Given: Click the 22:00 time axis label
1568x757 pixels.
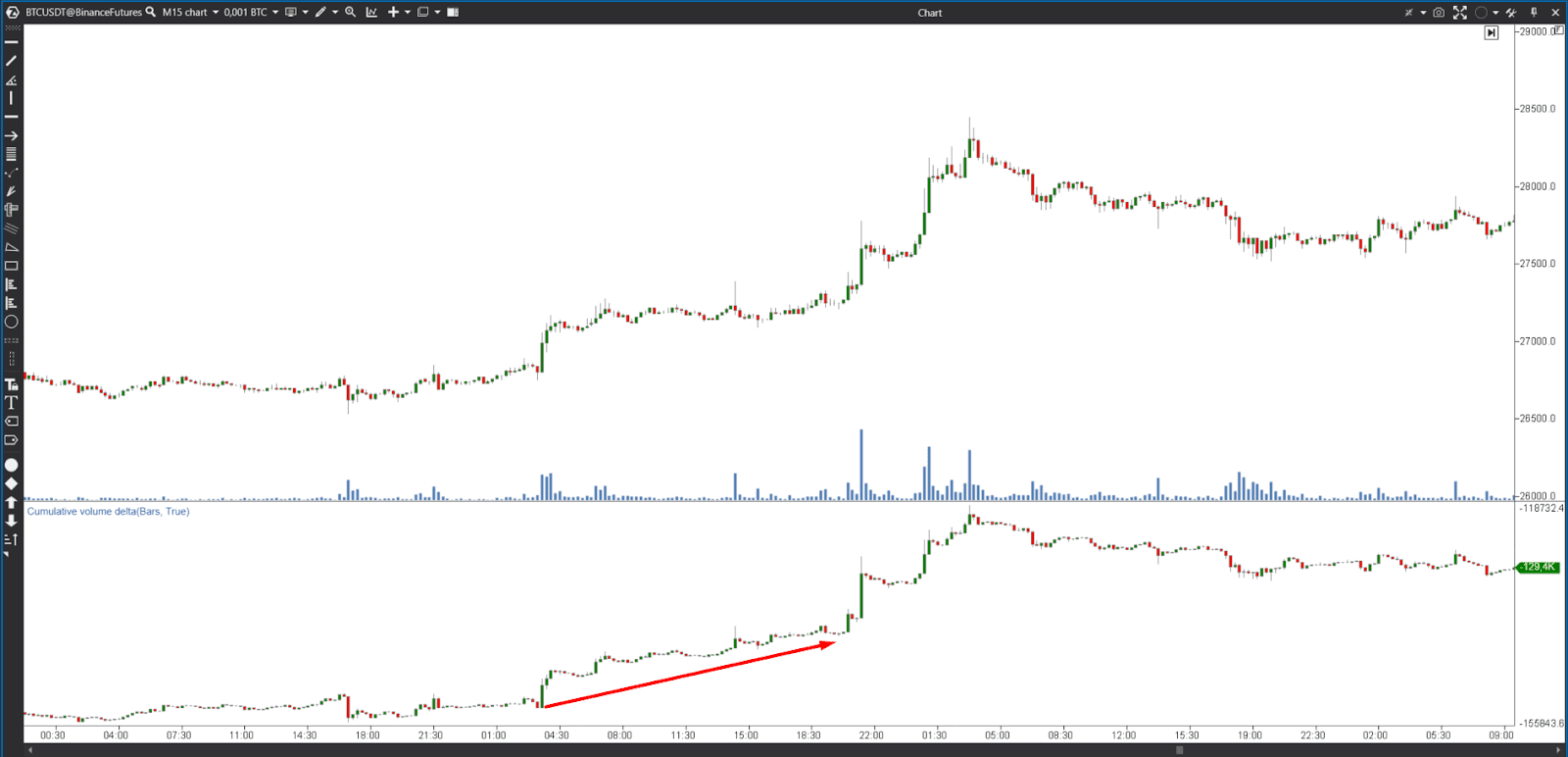Looking at the screenshot, I should pyautogui.click(x=871, y=734).
